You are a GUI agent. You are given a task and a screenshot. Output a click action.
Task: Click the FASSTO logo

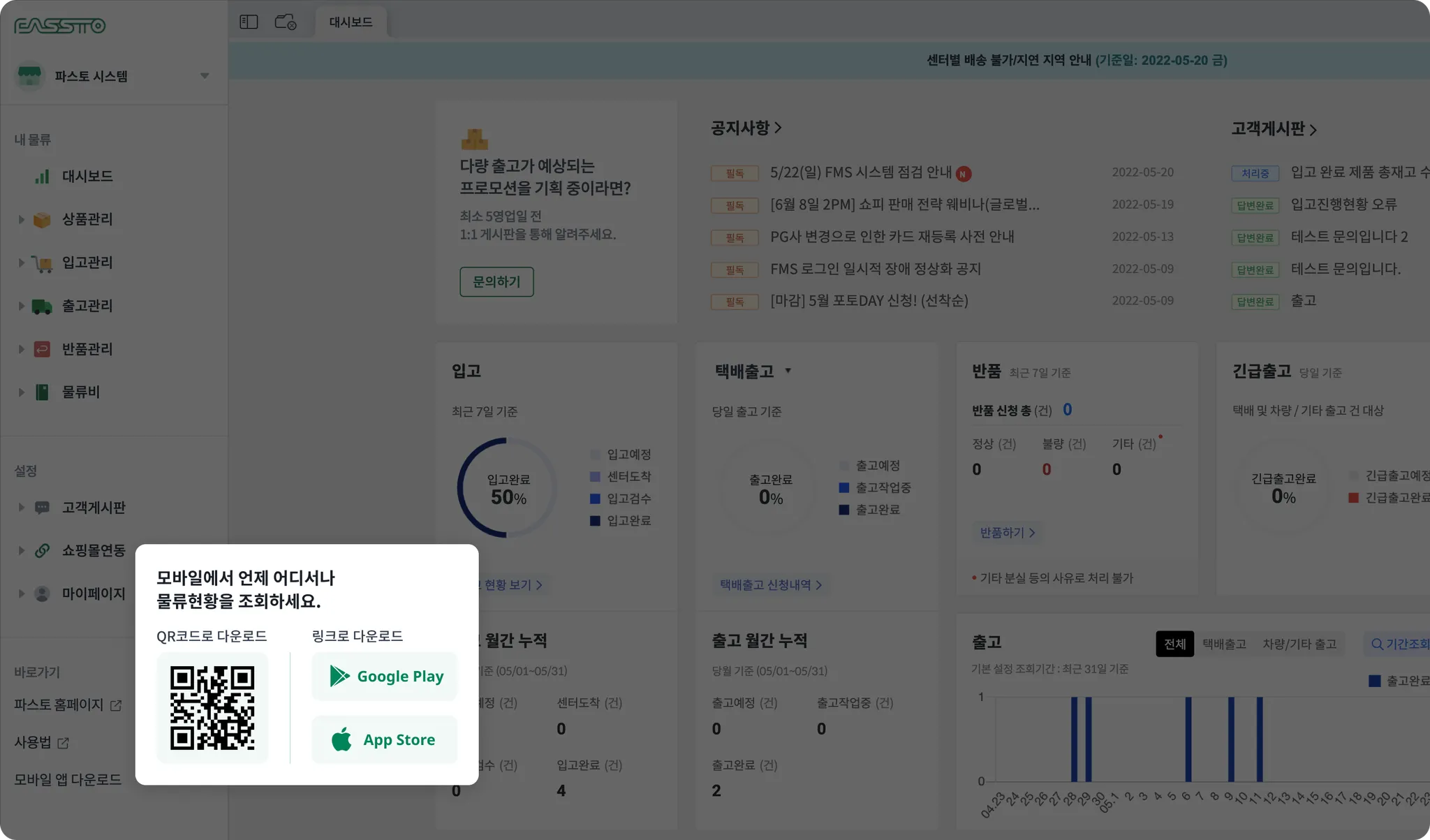pos(60,26)
